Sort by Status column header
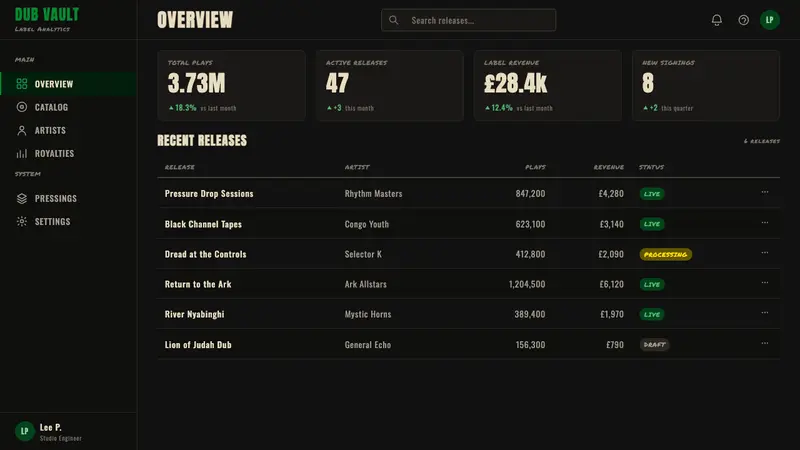 [652, 167]
